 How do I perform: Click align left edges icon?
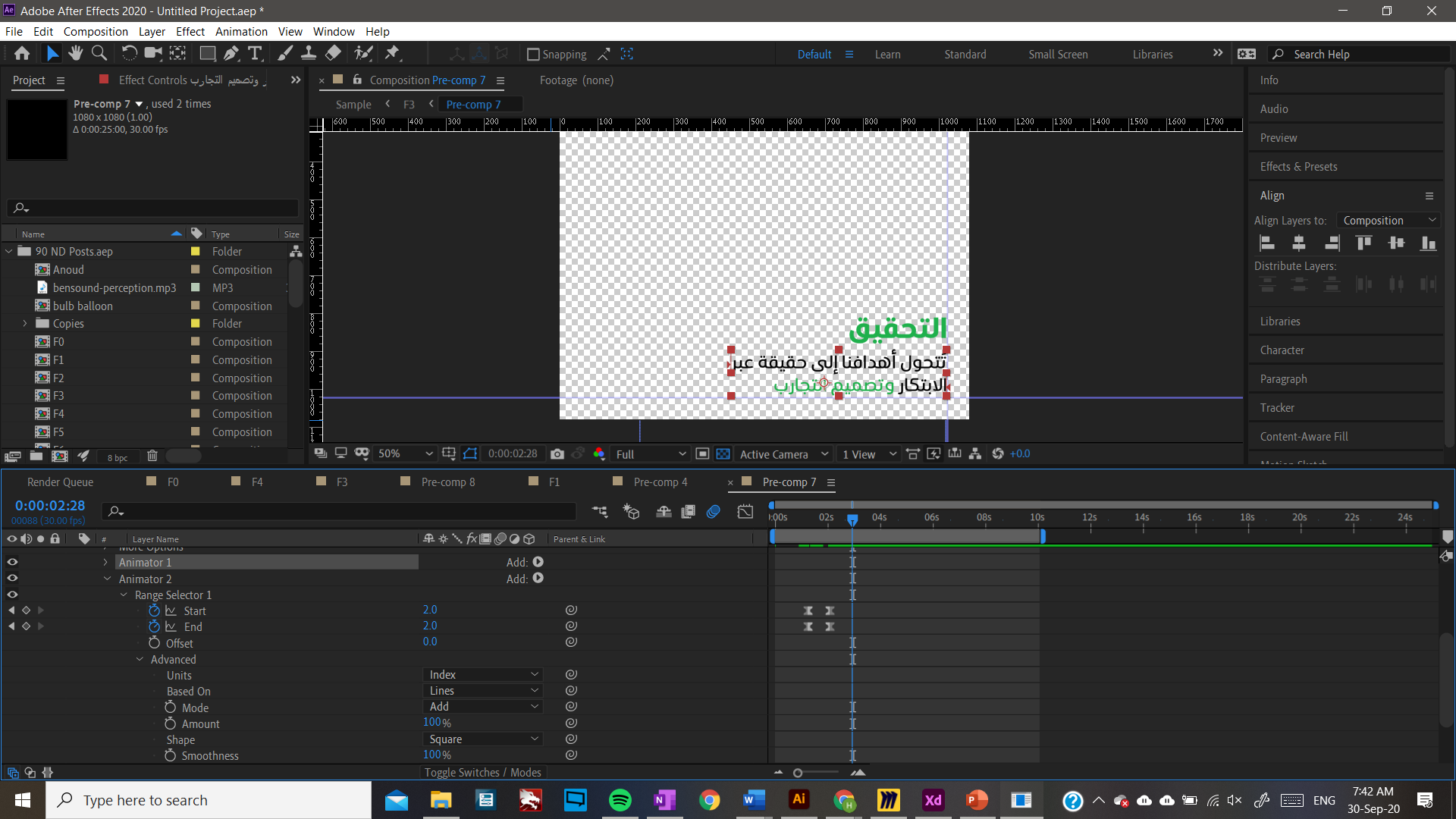(1267, 243)
